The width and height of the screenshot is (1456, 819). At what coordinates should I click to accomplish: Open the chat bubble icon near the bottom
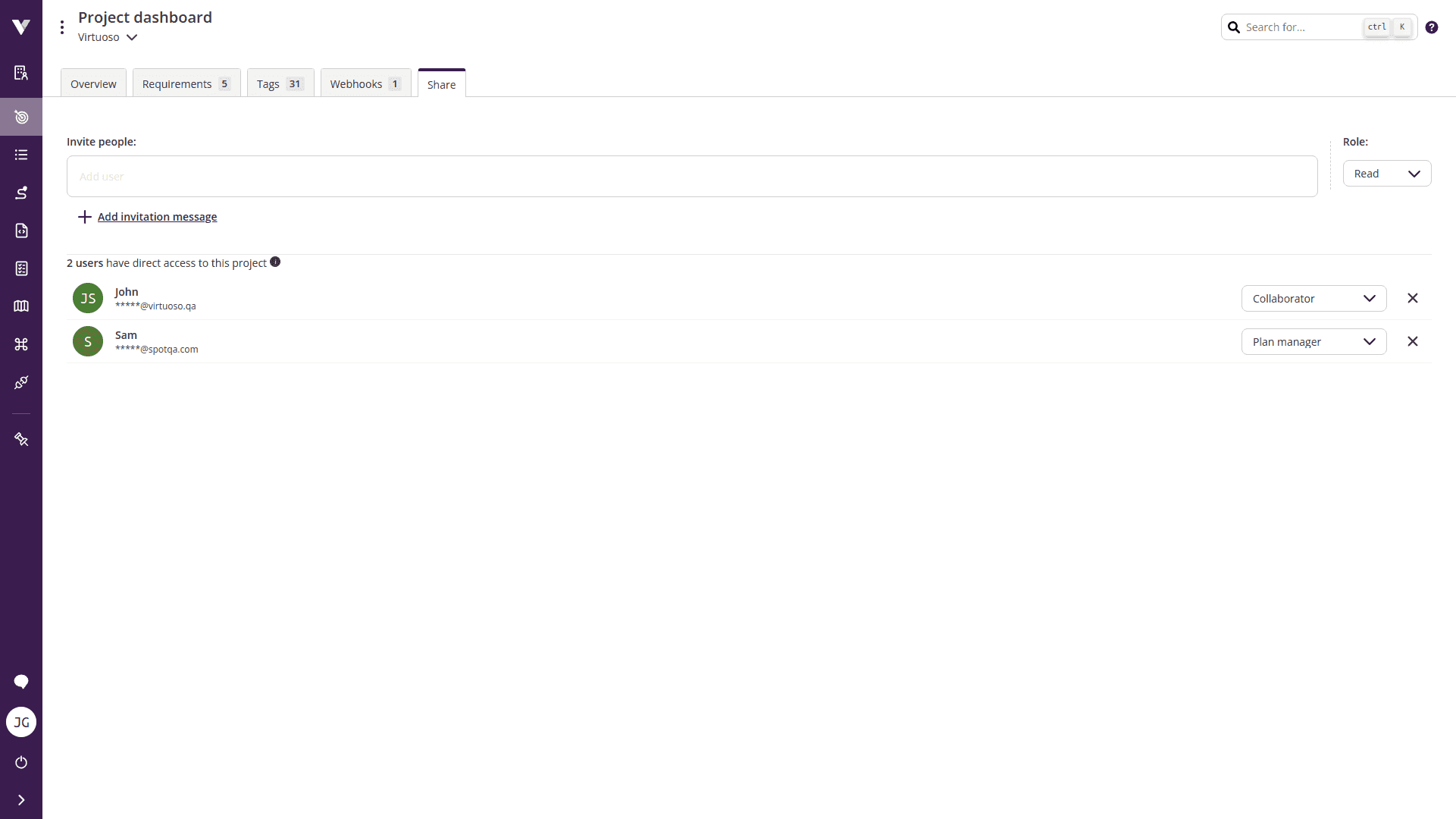pyautogui.click(x=21, y=682)
